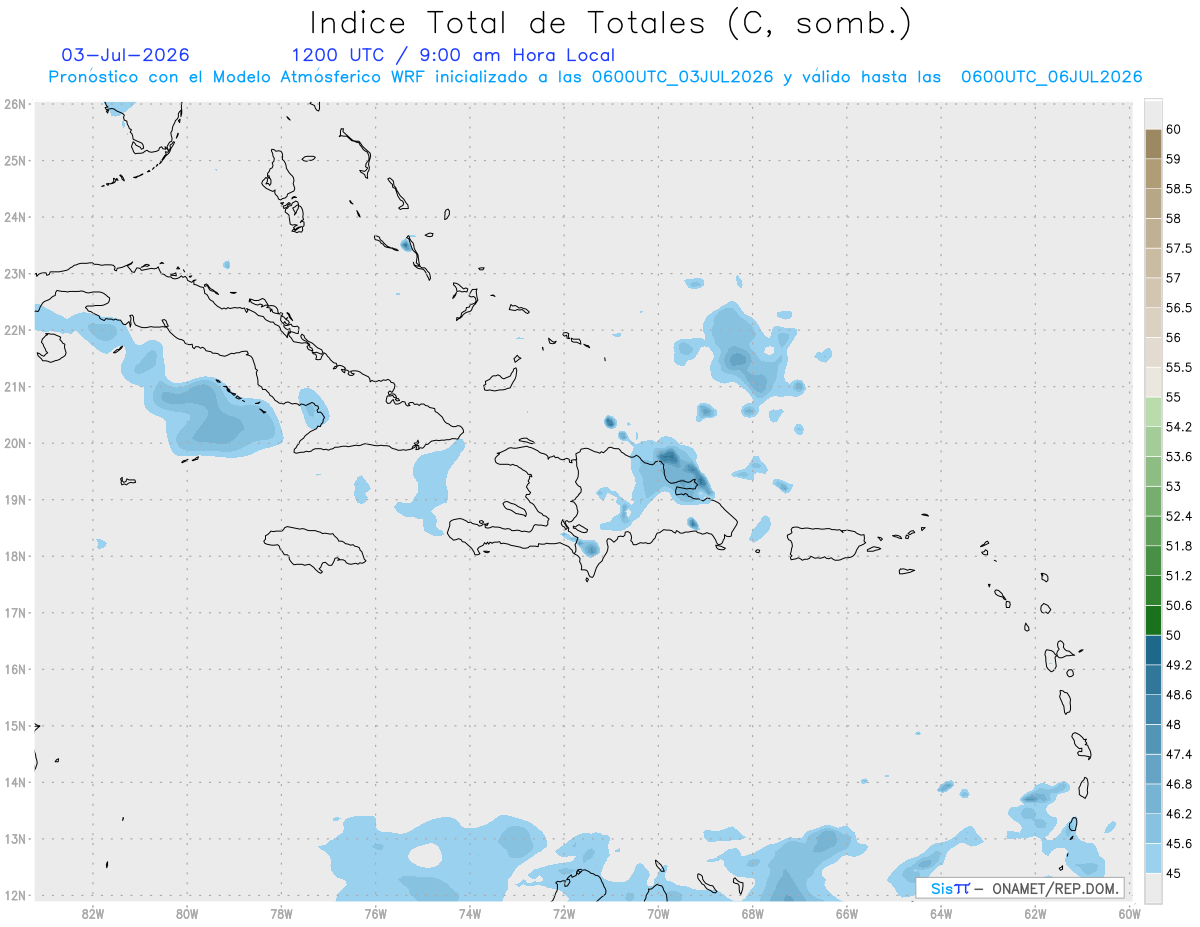Screen dimensions: 1200x927
Task: Click the legend value 50.6
Action: pos(1179,605)
